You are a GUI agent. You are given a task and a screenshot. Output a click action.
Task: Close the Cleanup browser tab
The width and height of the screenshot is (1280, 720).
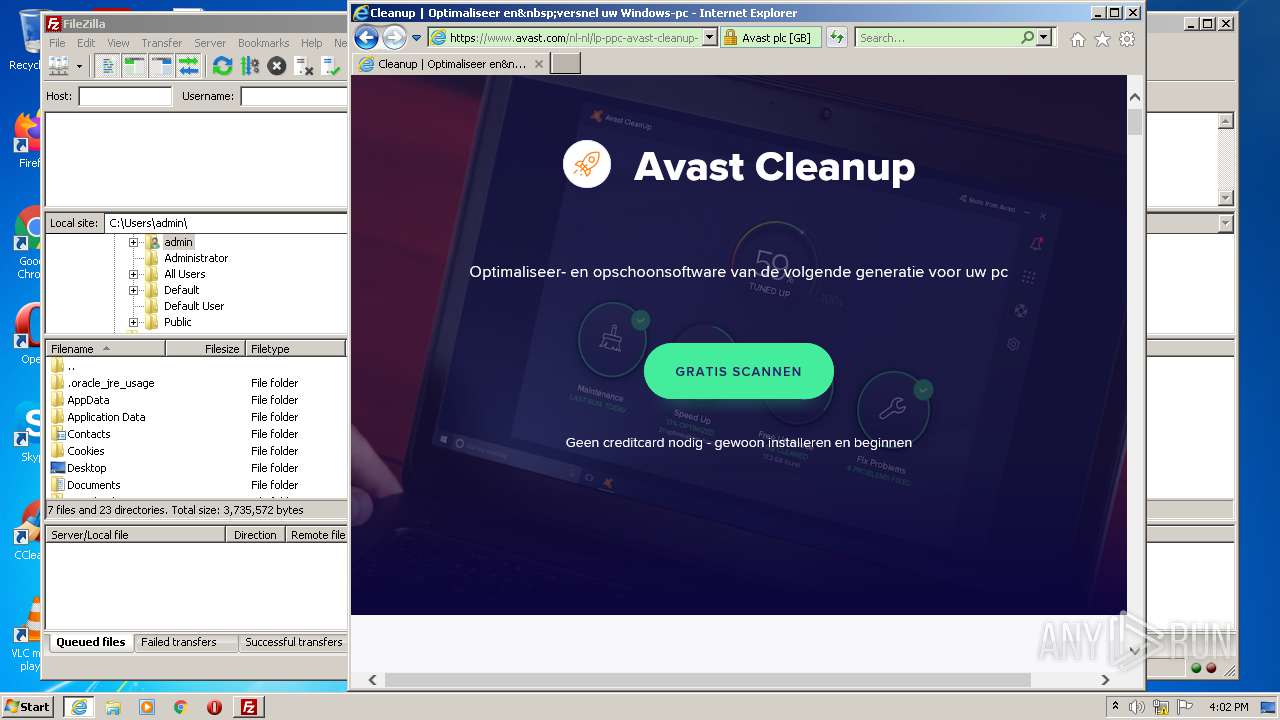point(539,64)
